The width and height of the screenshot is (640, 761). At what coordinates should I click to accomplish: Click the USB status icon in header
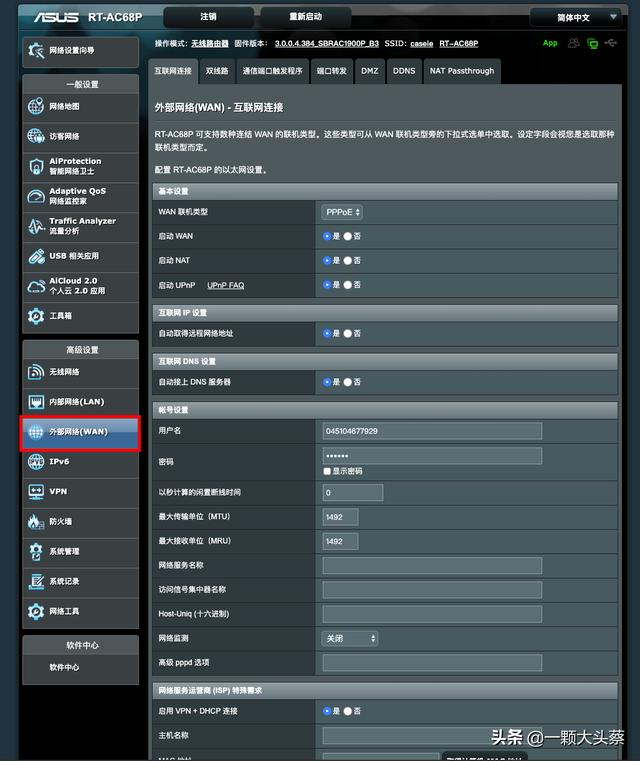(611, 43)
